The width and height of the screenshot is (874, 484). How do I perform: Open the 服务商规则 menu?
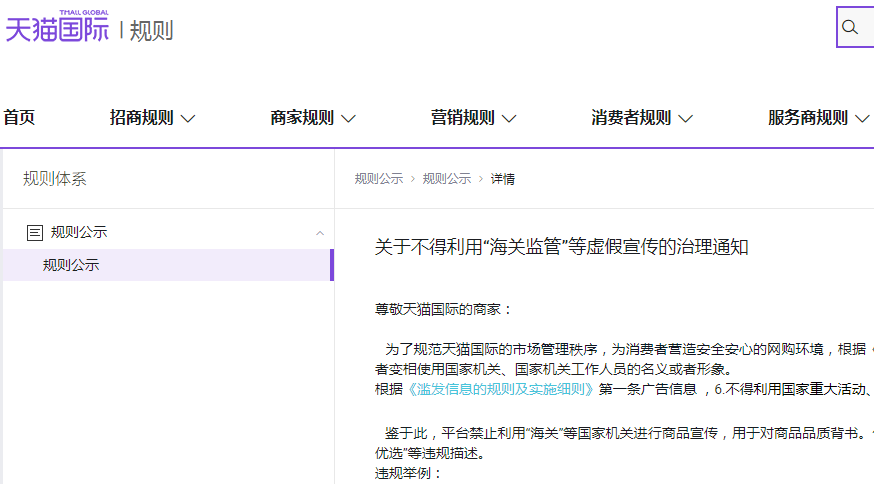[808, 118]
